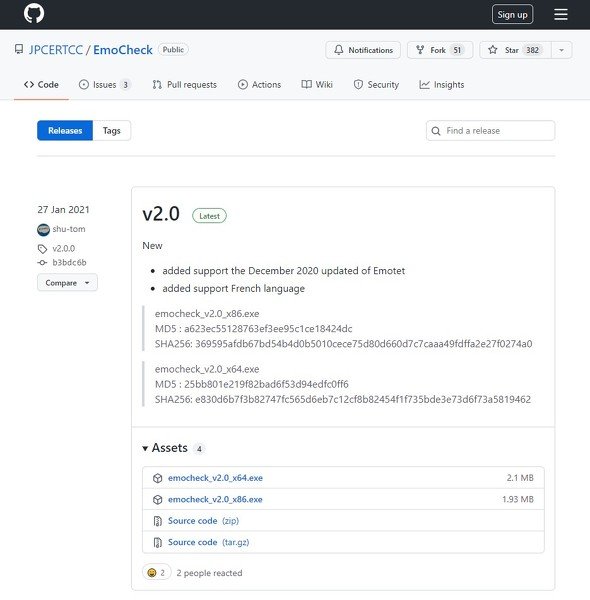Add the smiley emoji reaction
This screenshot has width=590, height=600.
(156, 573)
